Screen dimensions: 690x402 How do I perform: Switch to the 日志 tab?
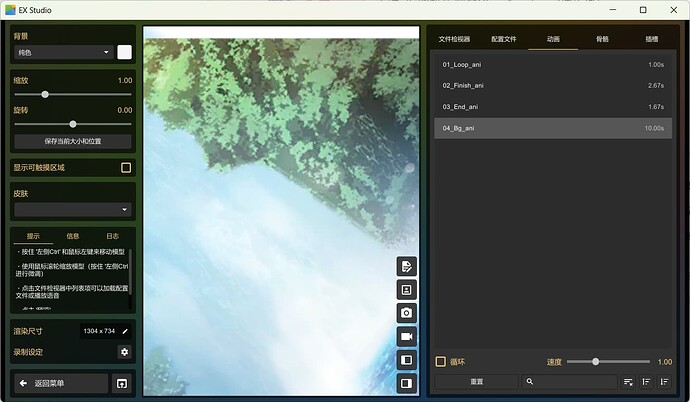coord(113,236)
